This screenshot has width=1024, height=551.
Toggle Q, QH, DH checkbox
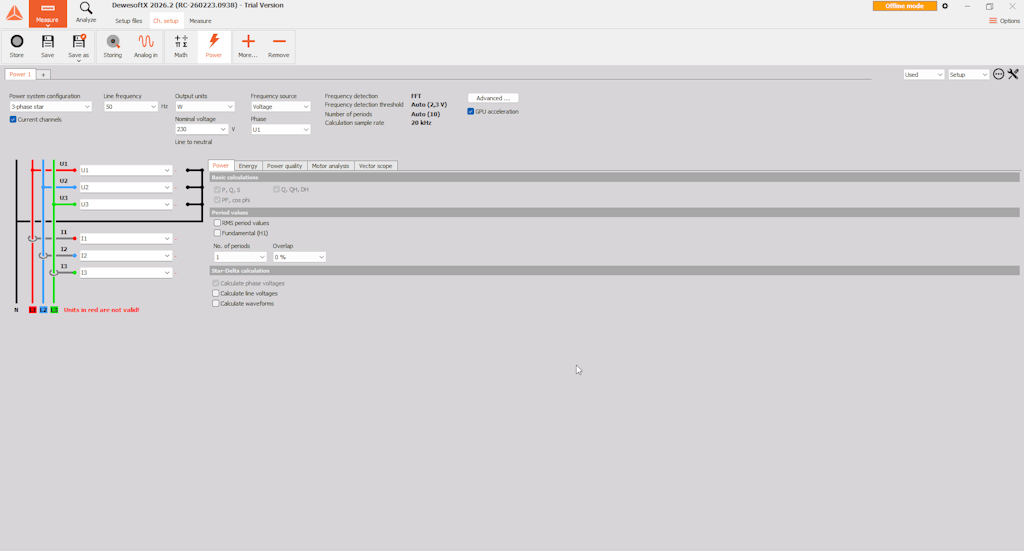coord(276,189)
